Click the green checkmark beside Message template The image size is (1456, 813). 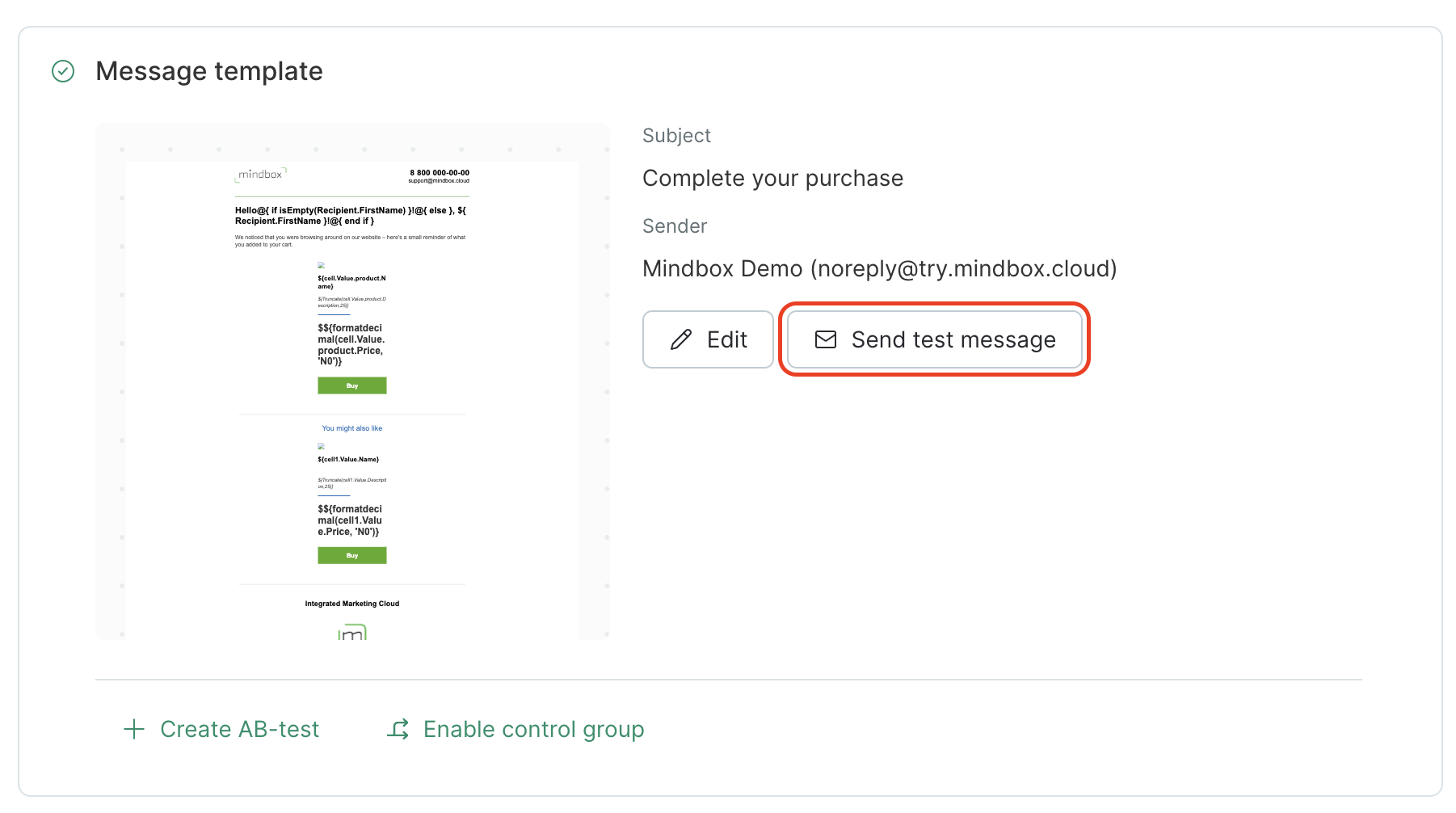click(63, 71)
